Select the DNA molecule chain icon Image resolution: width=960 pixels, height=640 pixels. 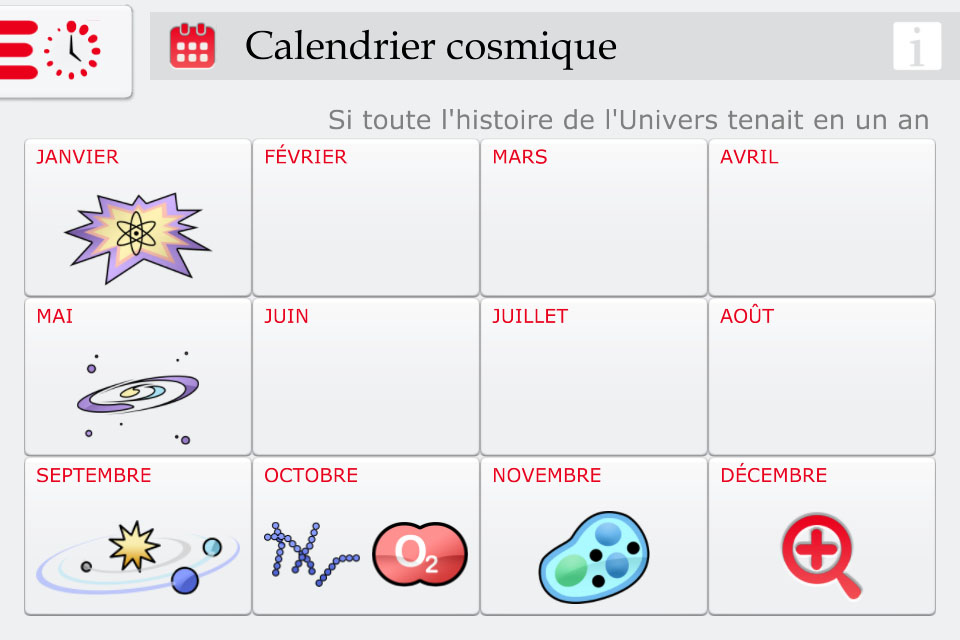[x=308, y=553]
